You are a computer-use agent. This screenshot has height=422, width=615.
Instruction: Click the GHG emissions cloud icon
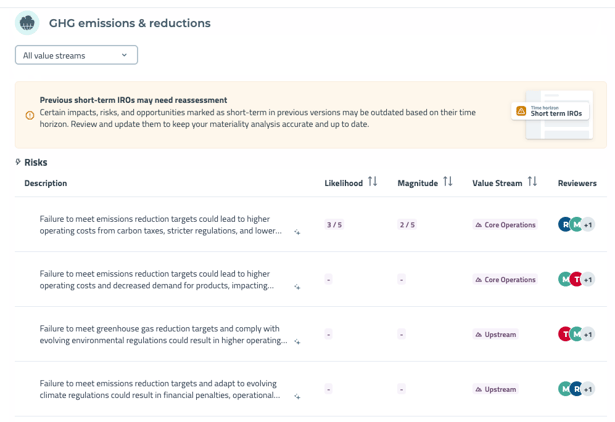click(27, 23)
